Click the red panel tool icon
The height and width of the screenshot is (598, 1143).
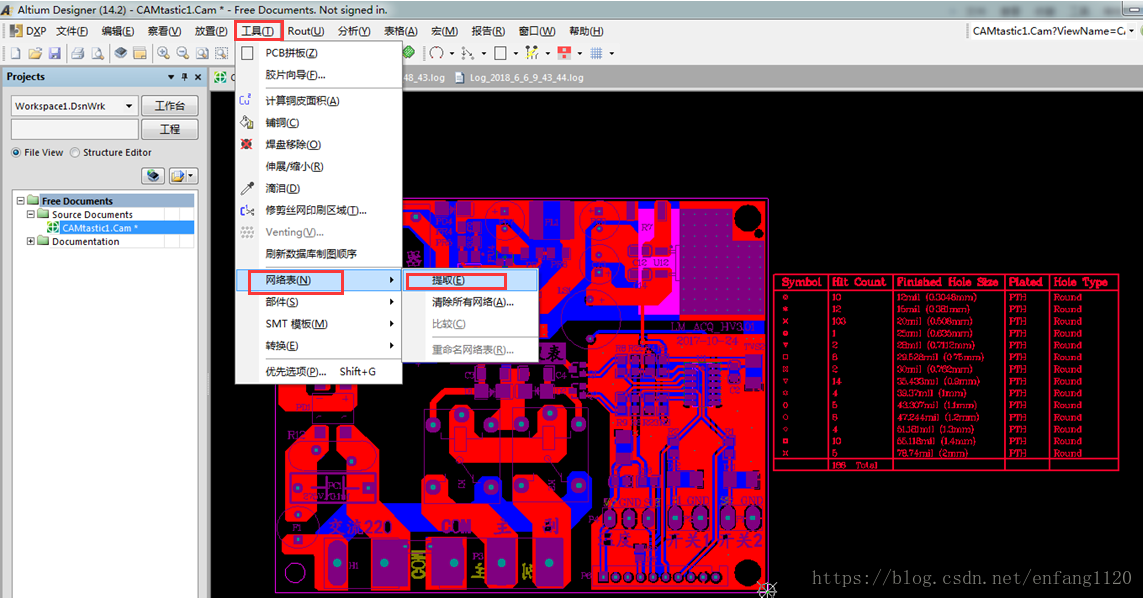[x=564, y=53]
